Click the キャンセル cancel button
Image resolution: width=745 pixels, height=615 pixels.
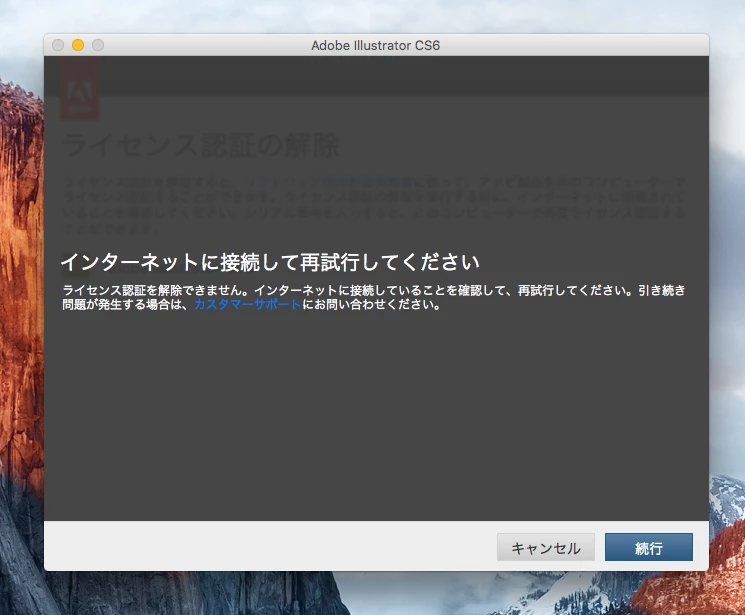pos(545,548)
